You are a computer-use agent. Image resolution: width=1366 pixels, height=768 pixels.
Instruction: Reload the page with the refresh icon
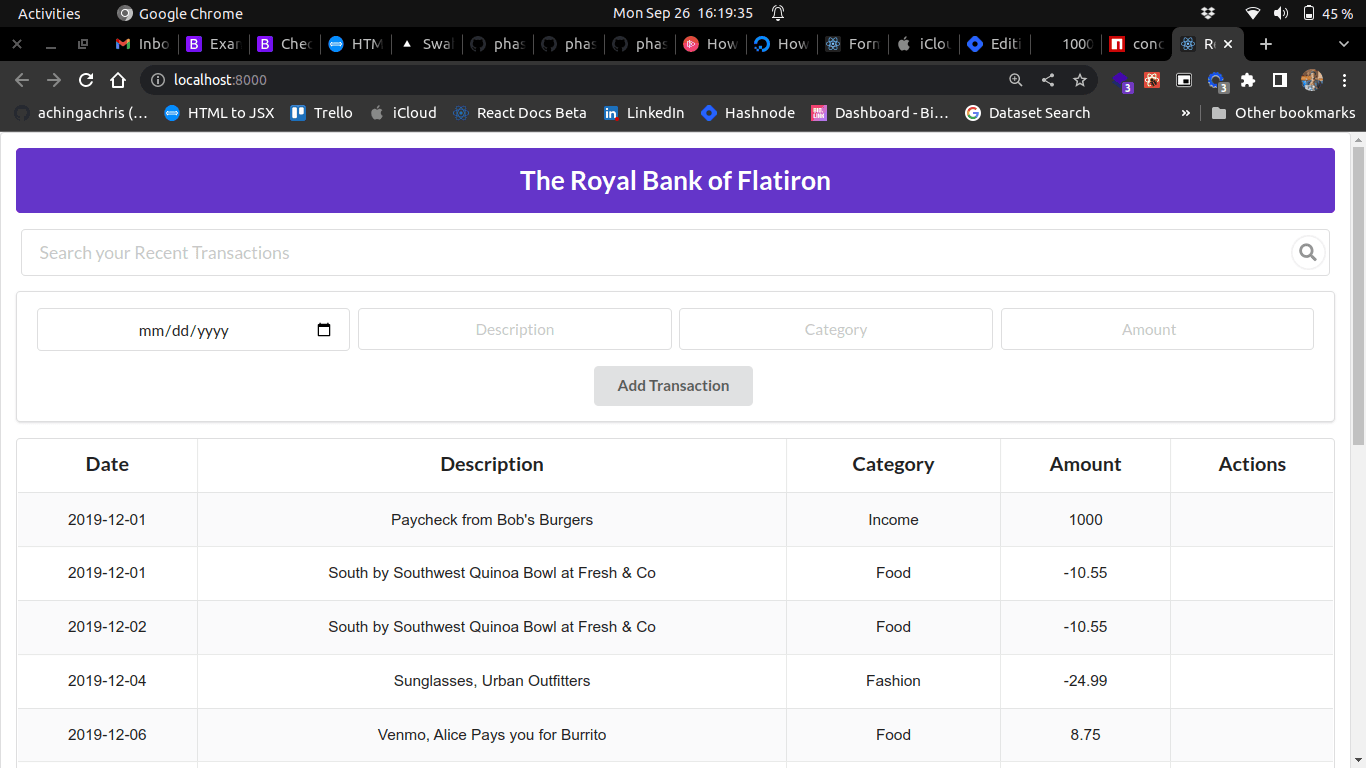(86, 80)
